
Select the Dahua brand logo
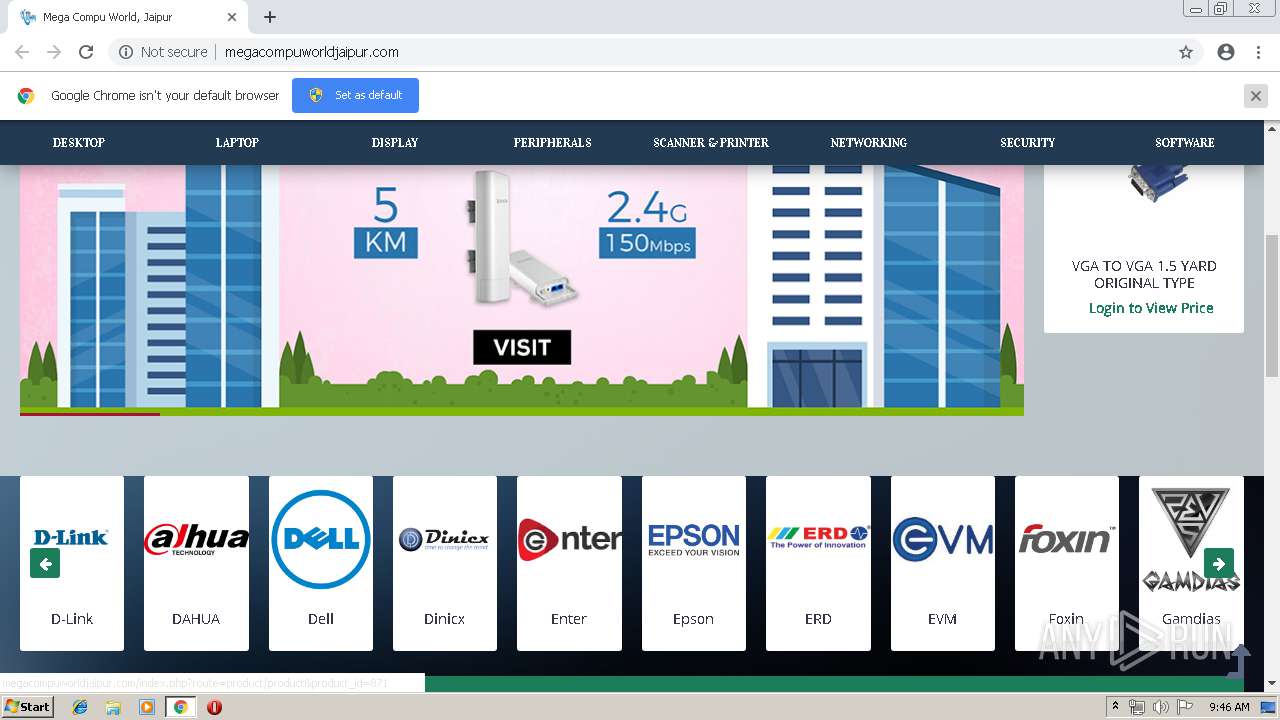pos(196,539)
